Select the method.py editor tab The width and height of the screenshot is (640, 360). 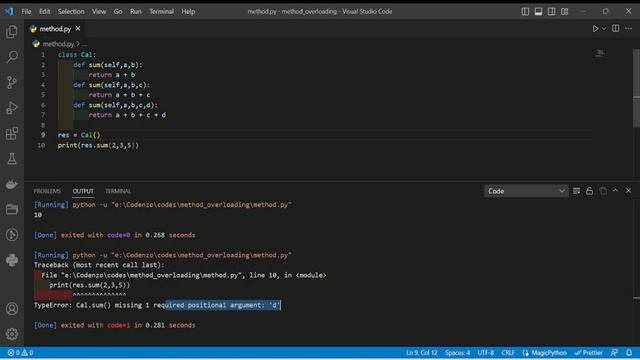click(55, 29)
